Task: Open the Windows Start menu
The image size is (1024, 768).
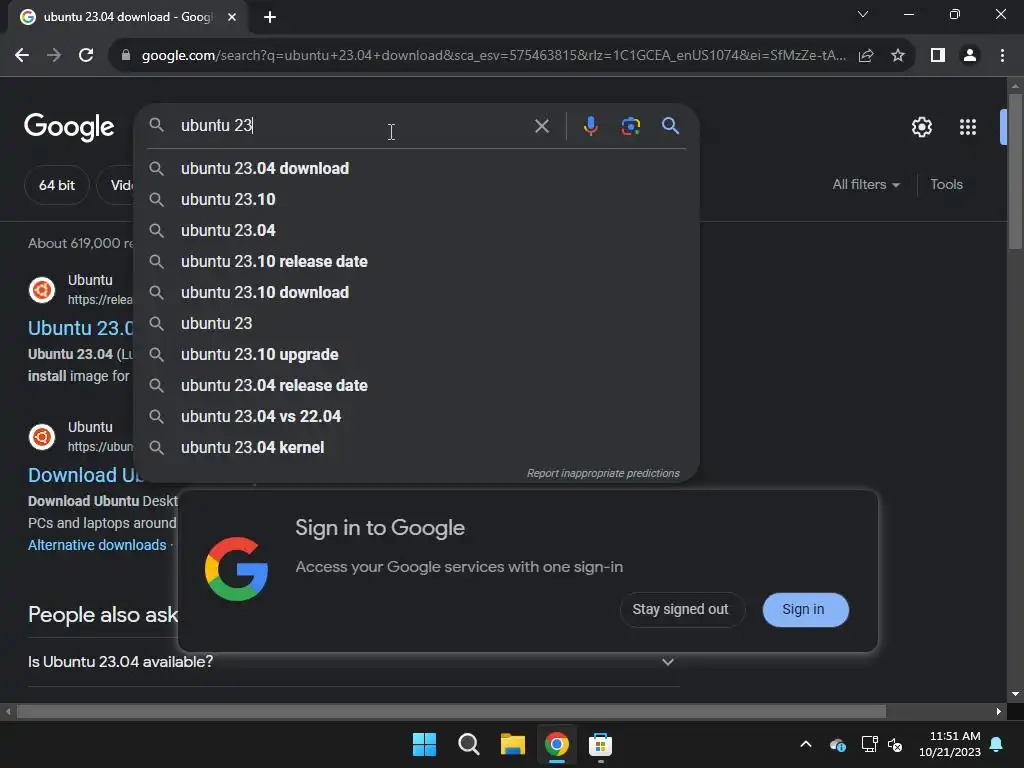Action: (x=424, y=744)
